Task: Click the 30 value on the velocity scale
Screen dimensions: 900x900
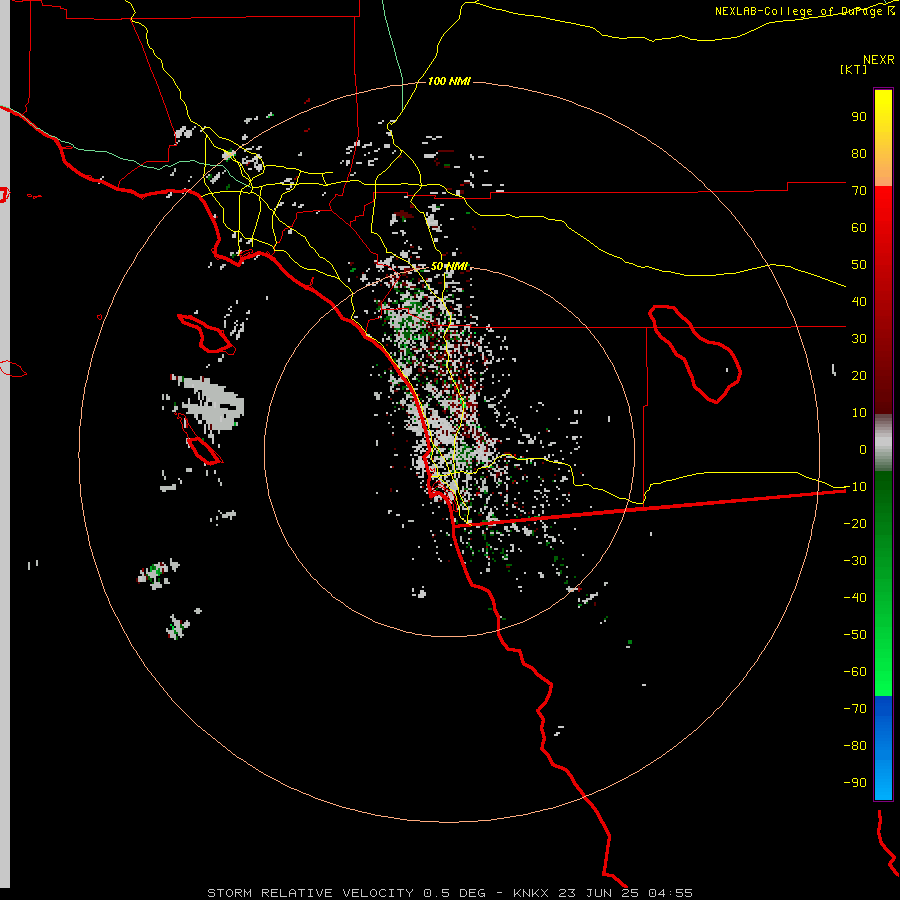Action: pyautogui.click(x=859, y=339)
